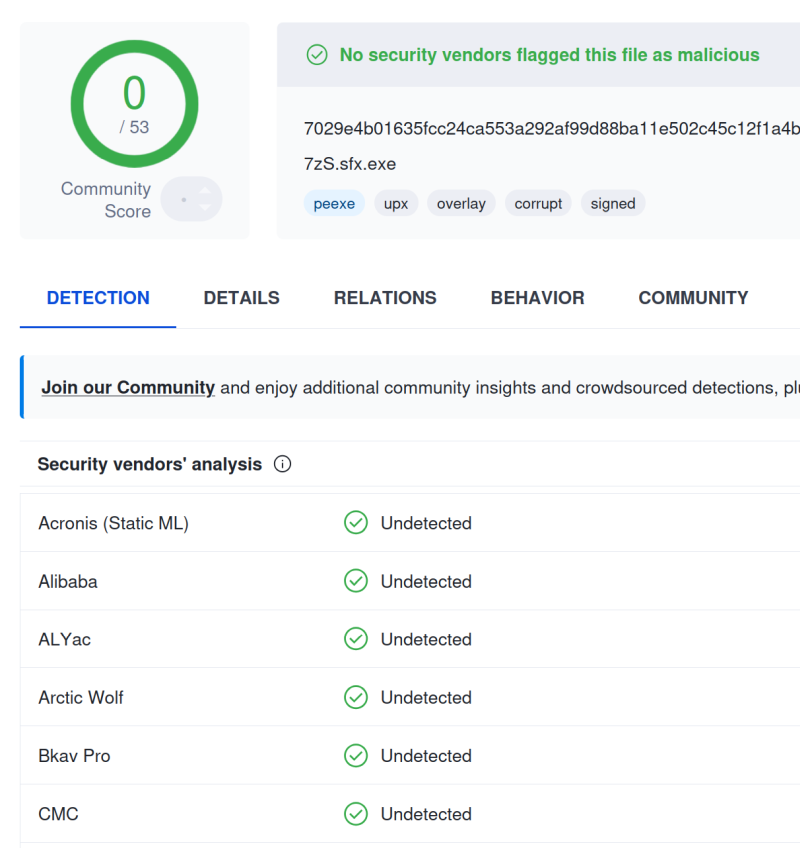
Task: Click the green check icon in the malicious banner
Action: pyautogui.click(x=317, y=55)
